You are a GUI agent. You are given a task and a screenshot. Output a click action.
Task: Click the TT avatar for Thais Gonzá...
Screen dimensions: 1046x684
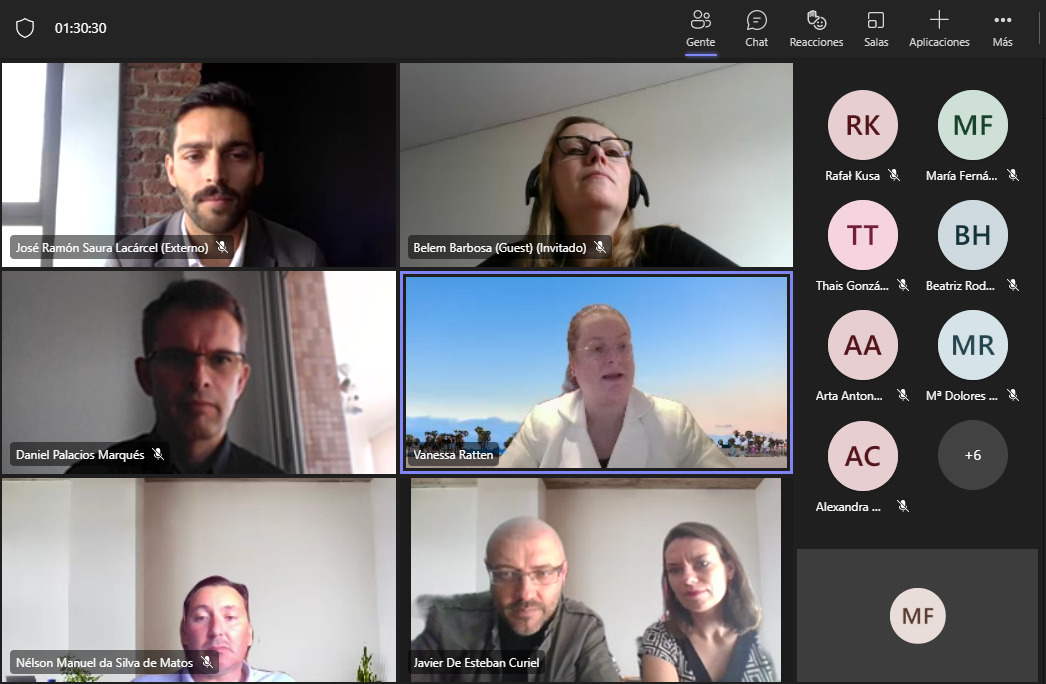click(x=863, y=235)
